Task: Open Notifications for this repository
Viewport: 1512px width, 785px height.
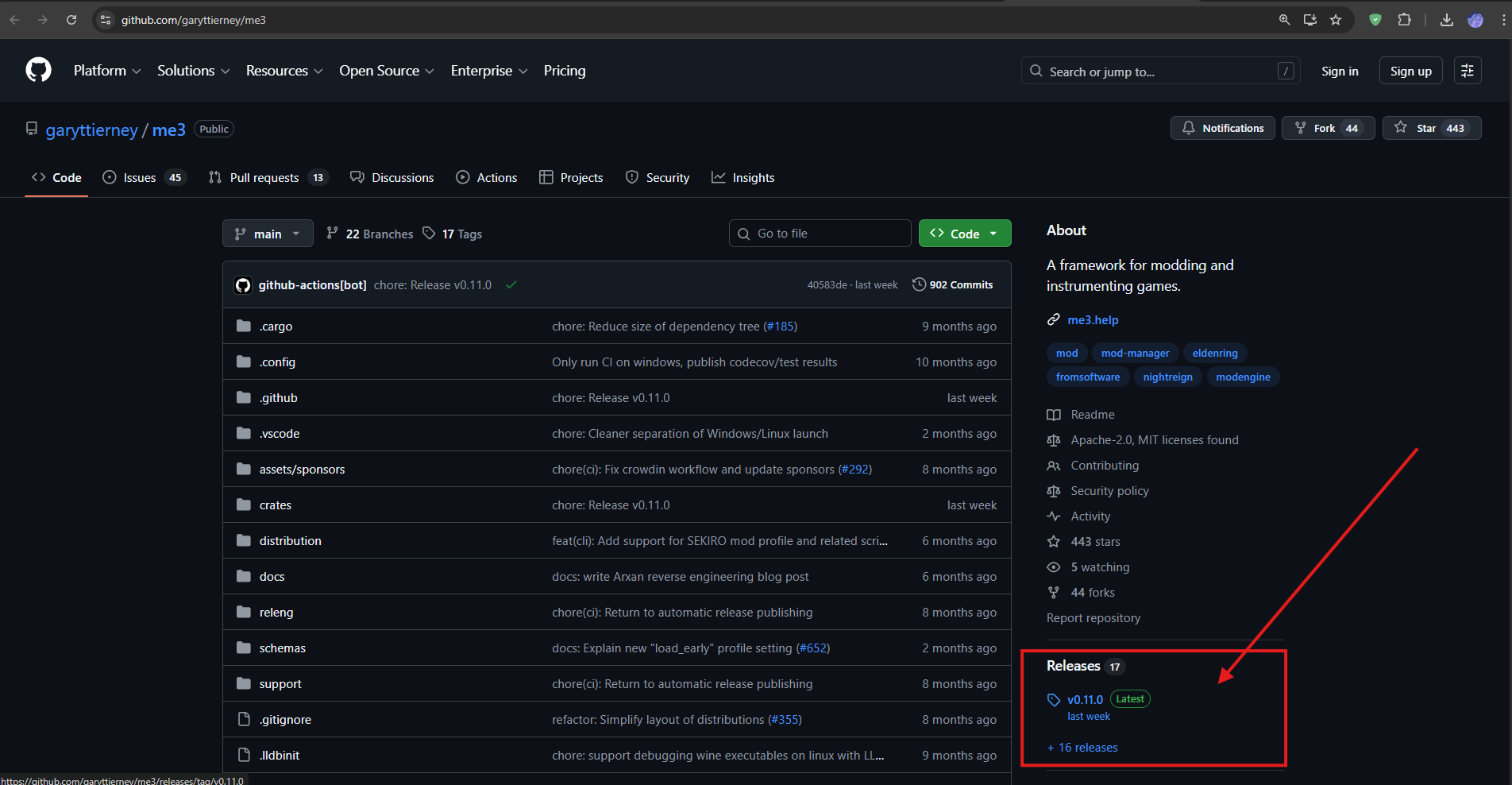Action: click(1222, 128)
